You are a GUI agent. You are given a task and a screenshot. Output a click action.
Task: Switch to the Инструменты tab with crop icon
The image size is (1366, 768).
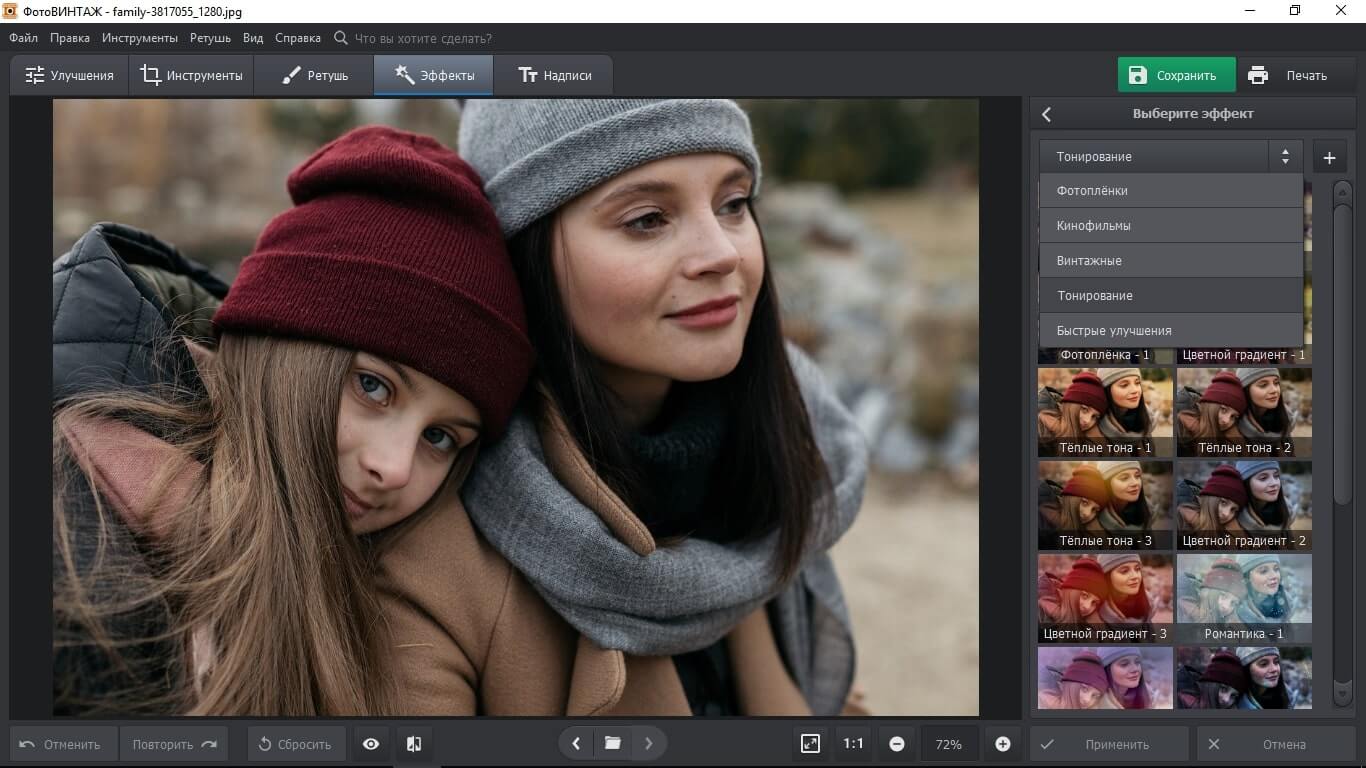tap(191, 75)
